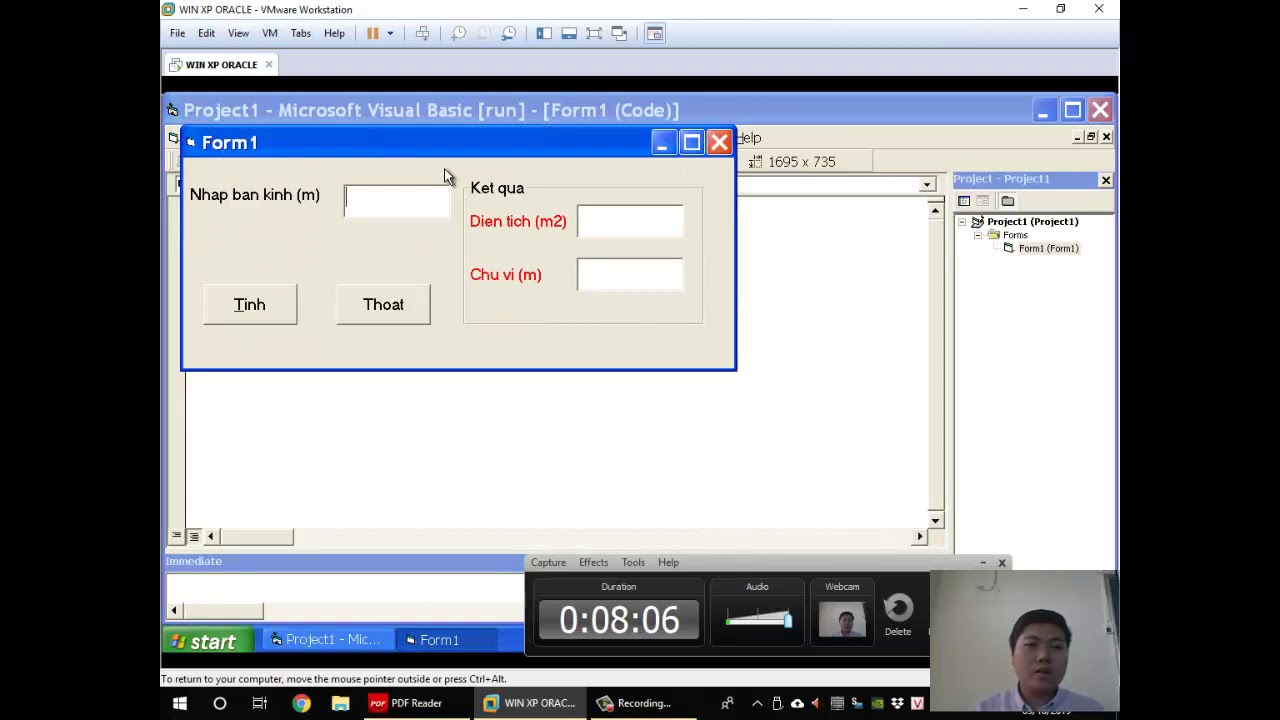Click the Full Module View icon at code window bottom

[194, 537]
